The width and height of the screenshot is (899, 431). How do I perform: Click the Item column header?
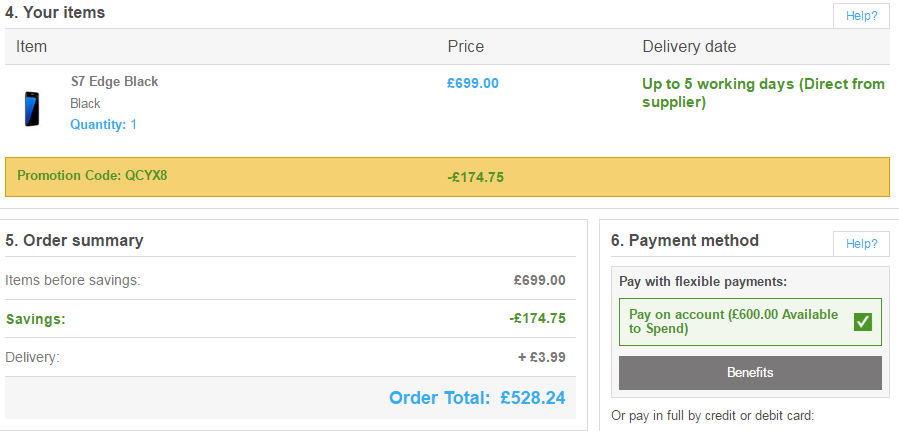[31, 47]
